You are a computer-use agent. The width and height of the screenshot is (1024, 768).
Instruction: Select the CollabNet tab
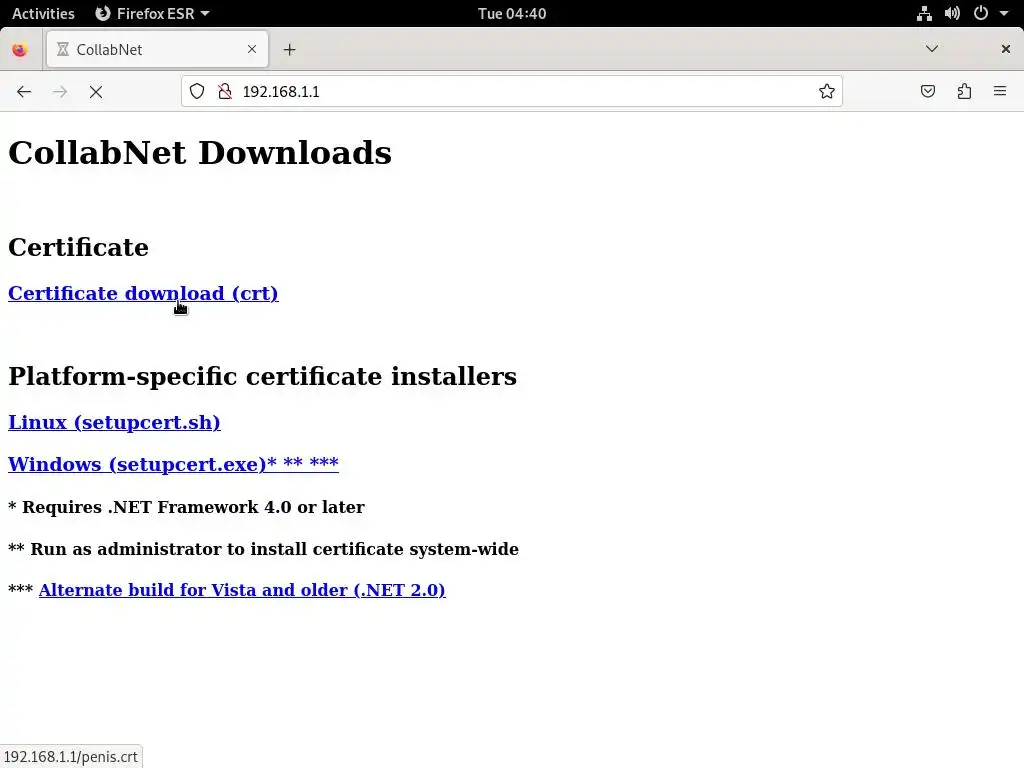pos(157,49)
